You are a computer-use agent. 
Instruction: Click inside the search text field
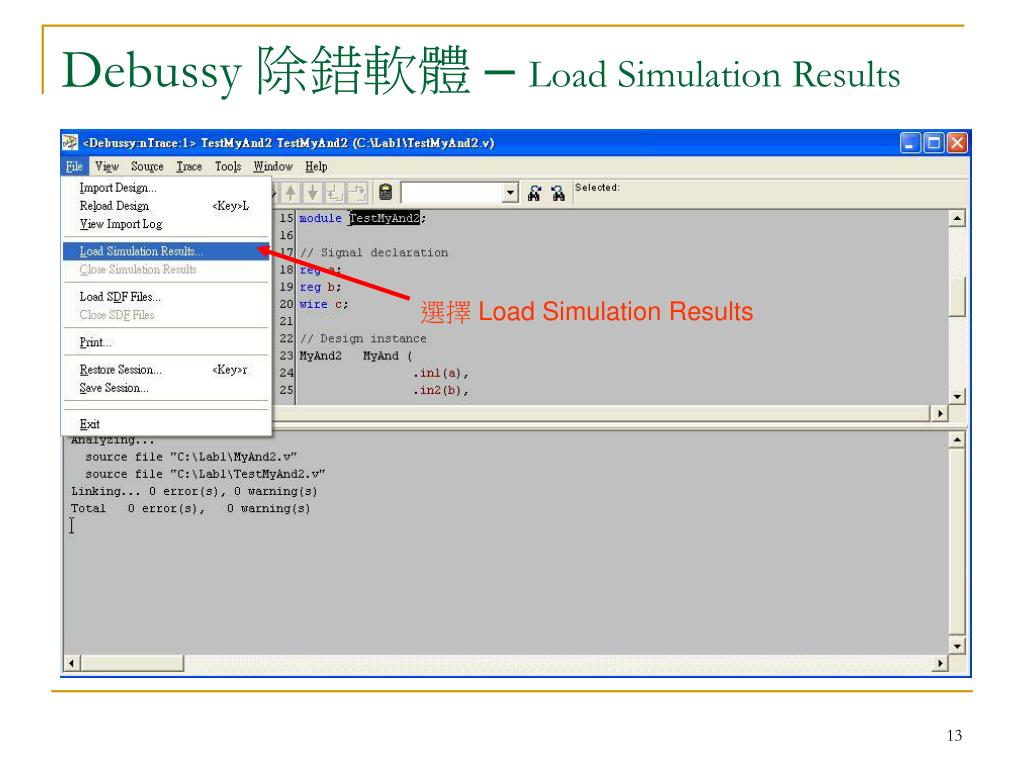[x=453, y=193]
